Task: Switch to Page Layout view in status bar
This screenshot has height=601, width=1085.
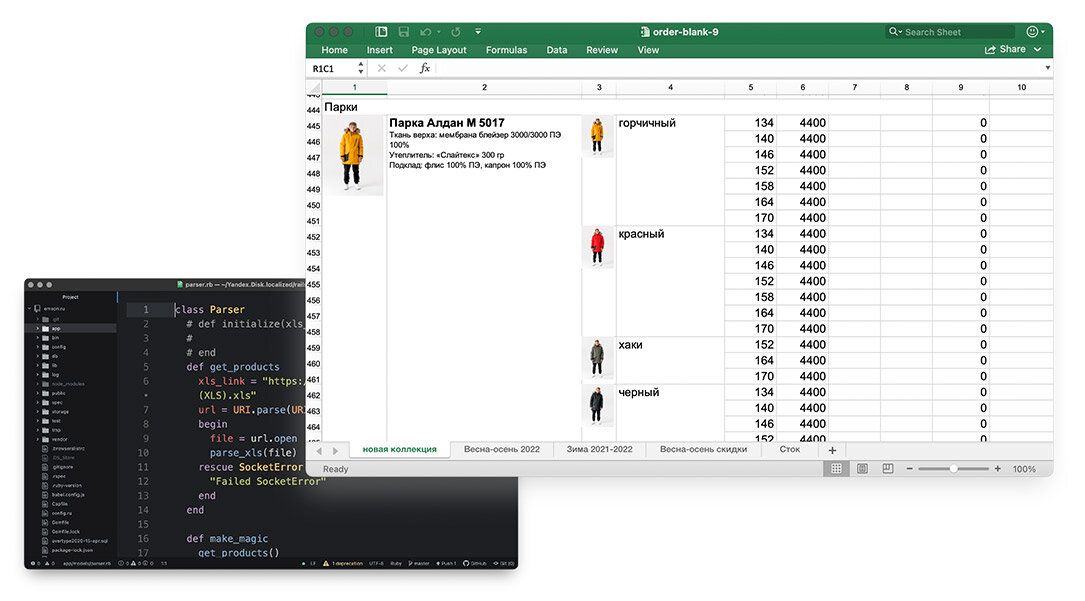Action: [862, 468]
